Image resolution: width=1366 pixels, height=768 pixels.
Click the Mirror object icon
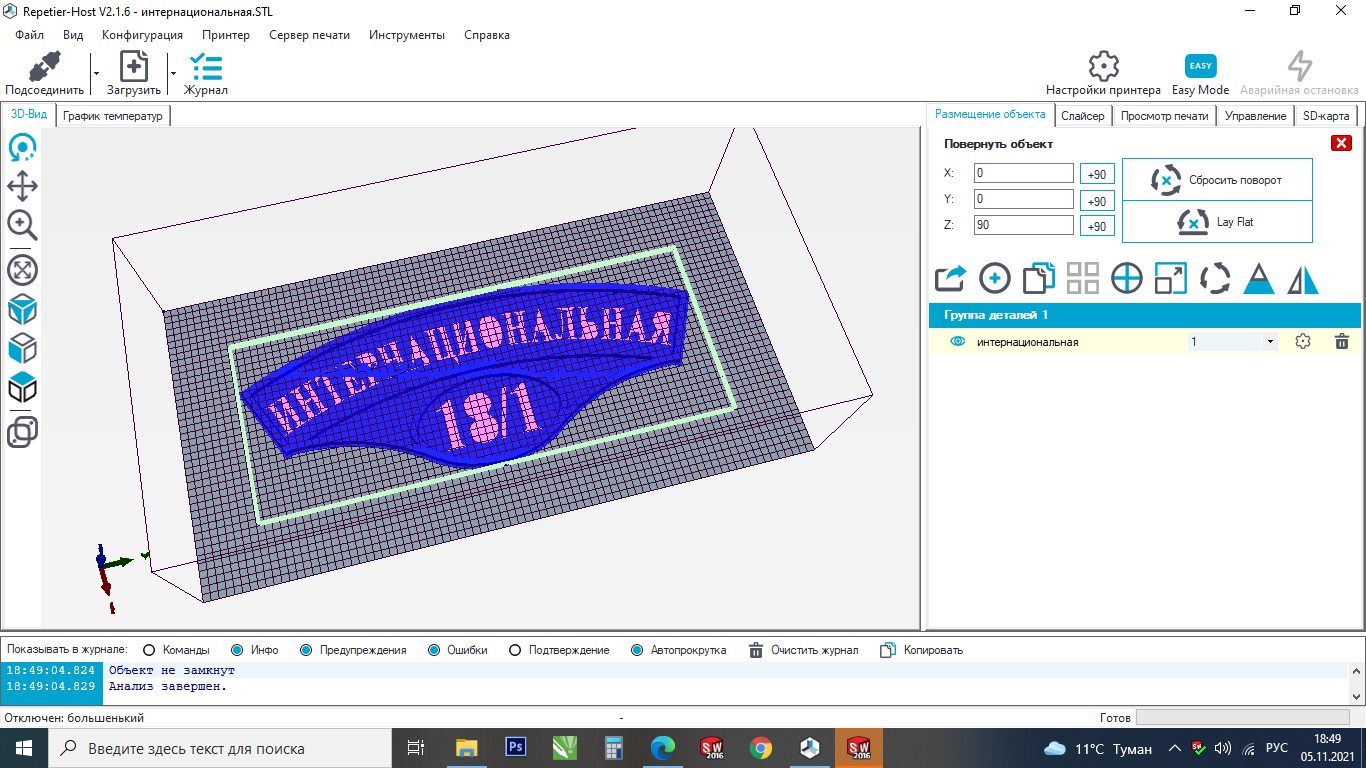(1303, 278)
